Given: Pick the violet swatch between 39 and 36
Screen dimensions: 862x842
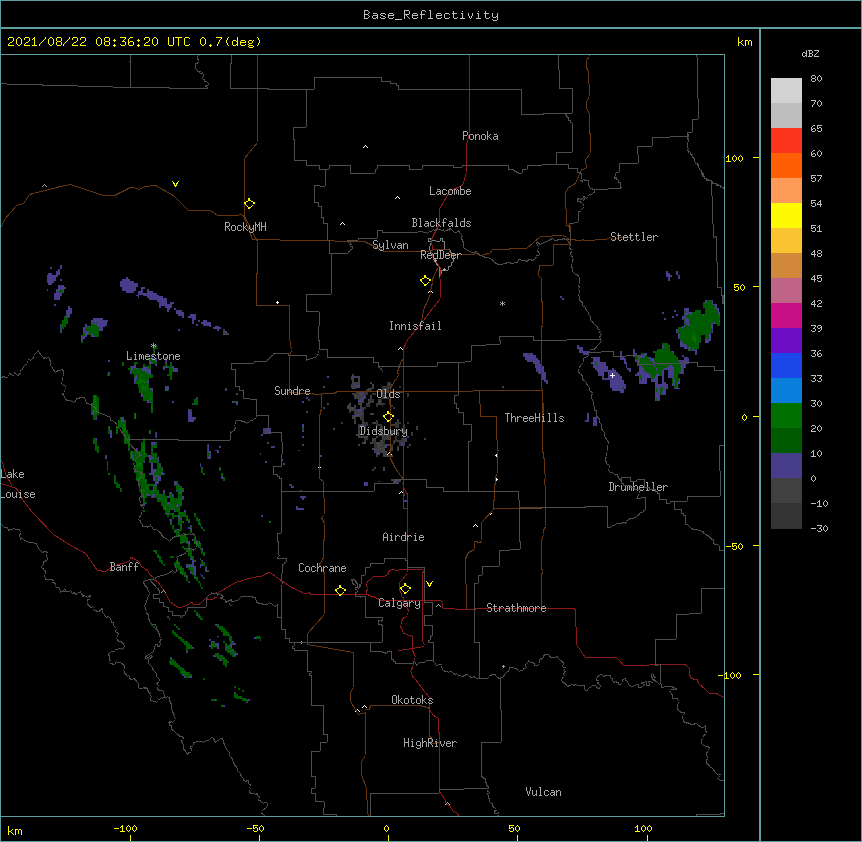Looking at the screenshot, I should 786,341.
